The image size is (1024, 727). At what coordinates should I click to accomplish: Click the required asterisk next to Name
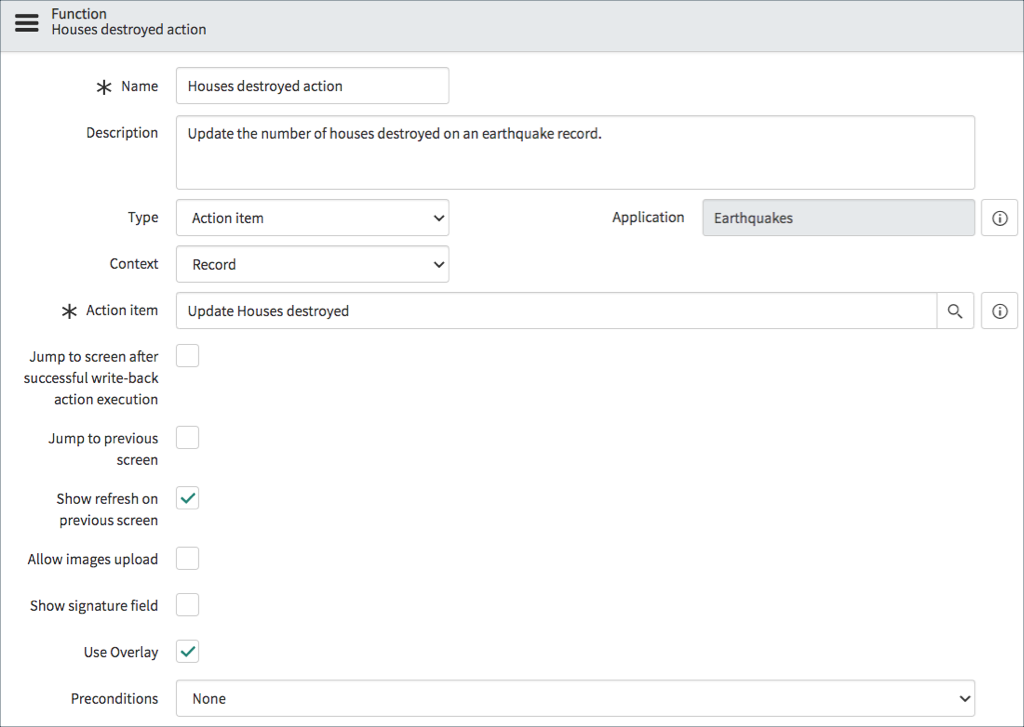click(104, 86)
